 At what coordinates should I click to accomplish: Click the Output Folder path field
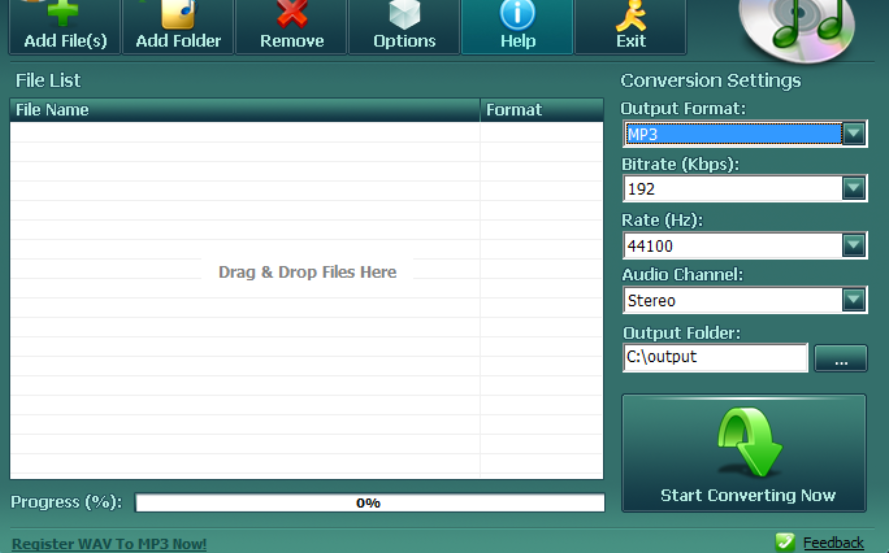point(714,357)
